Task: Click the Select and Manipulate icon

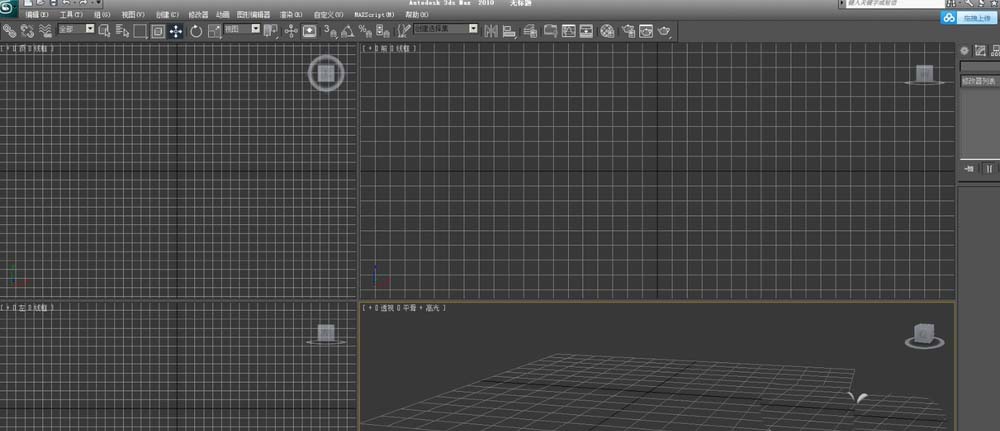Action: coord(291,31)
